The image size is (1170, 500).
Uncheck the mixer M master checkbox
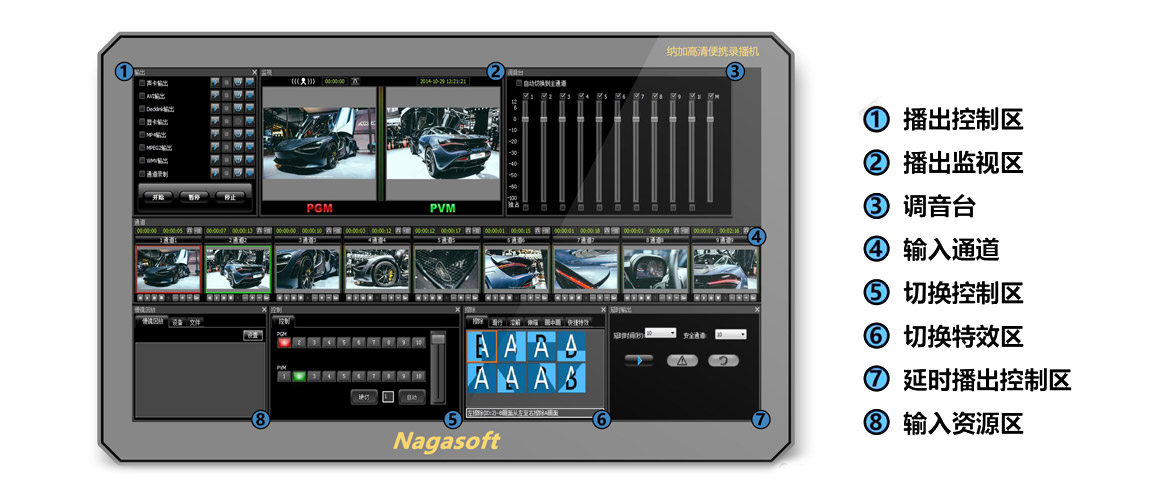click(x=710, y=96)
